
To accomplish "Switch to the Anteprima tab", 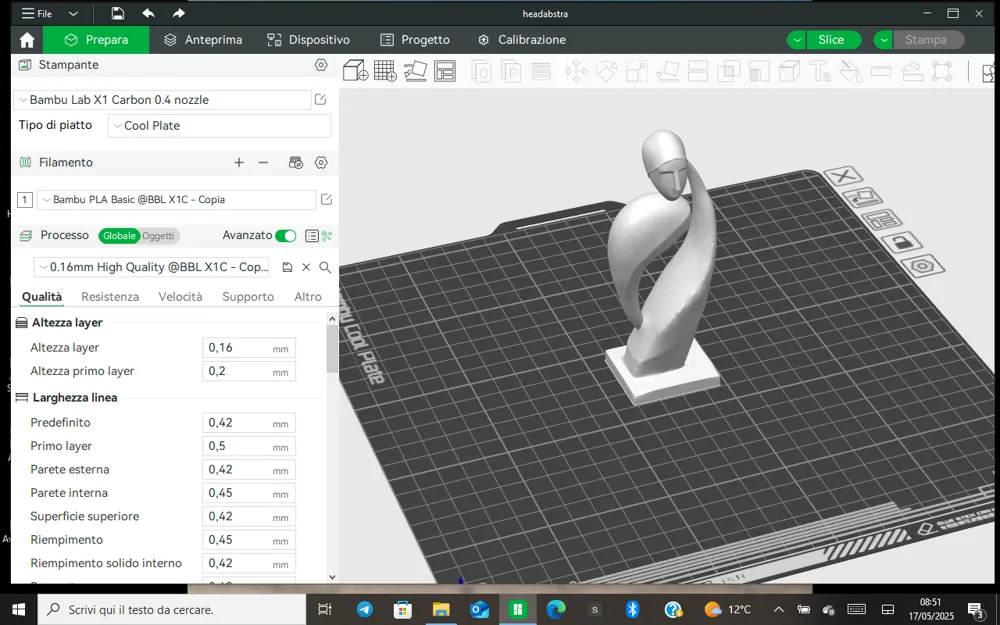I will (x=203, y=40).
